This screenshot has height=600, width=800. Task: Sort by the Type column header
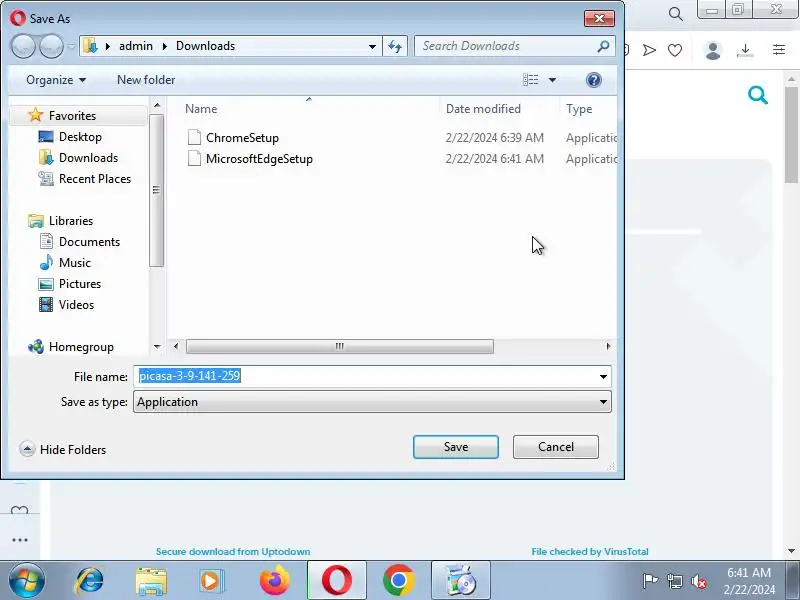(x=579, y=109)
